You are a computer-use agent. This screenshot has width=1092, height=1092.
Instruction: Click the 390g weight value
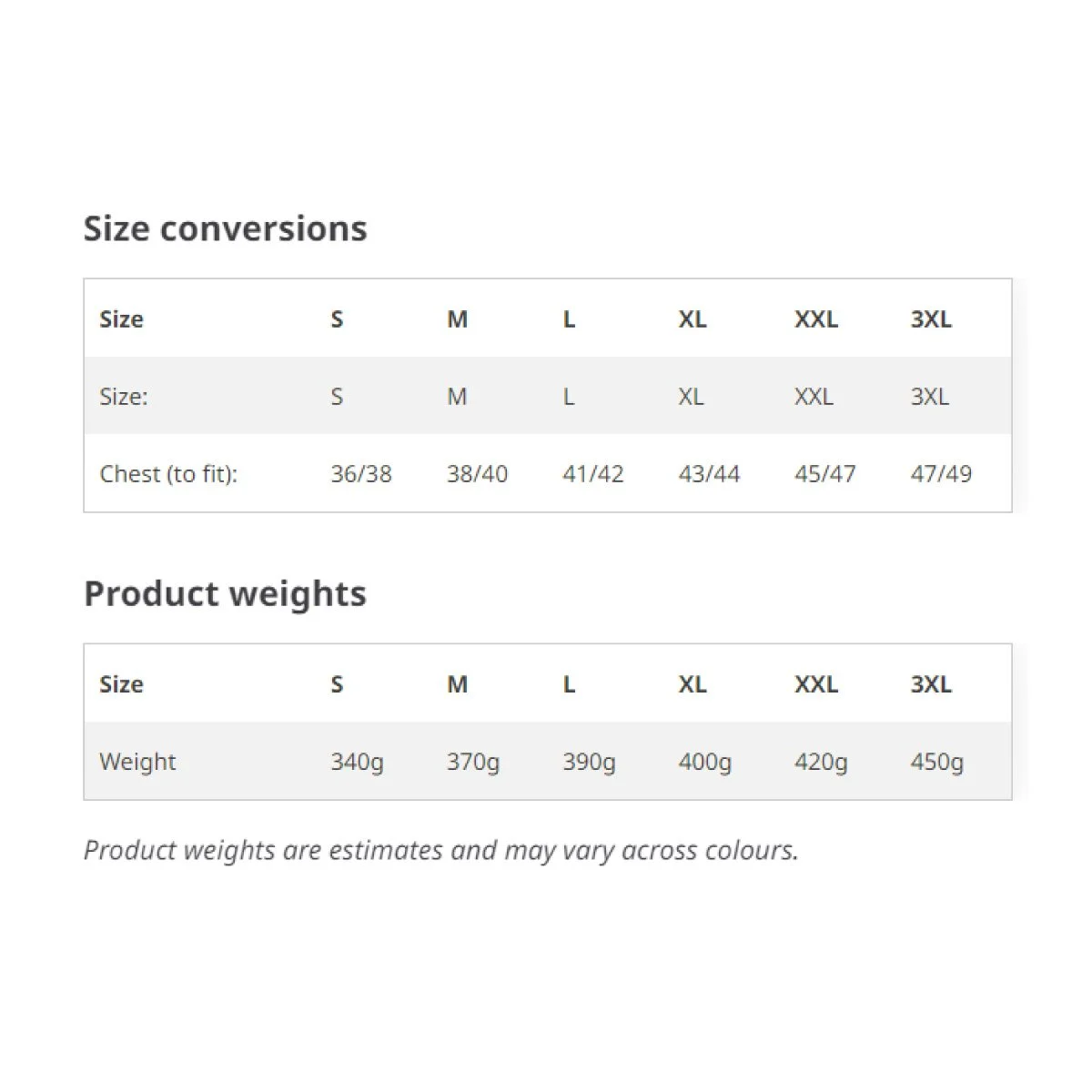(589, 763)
